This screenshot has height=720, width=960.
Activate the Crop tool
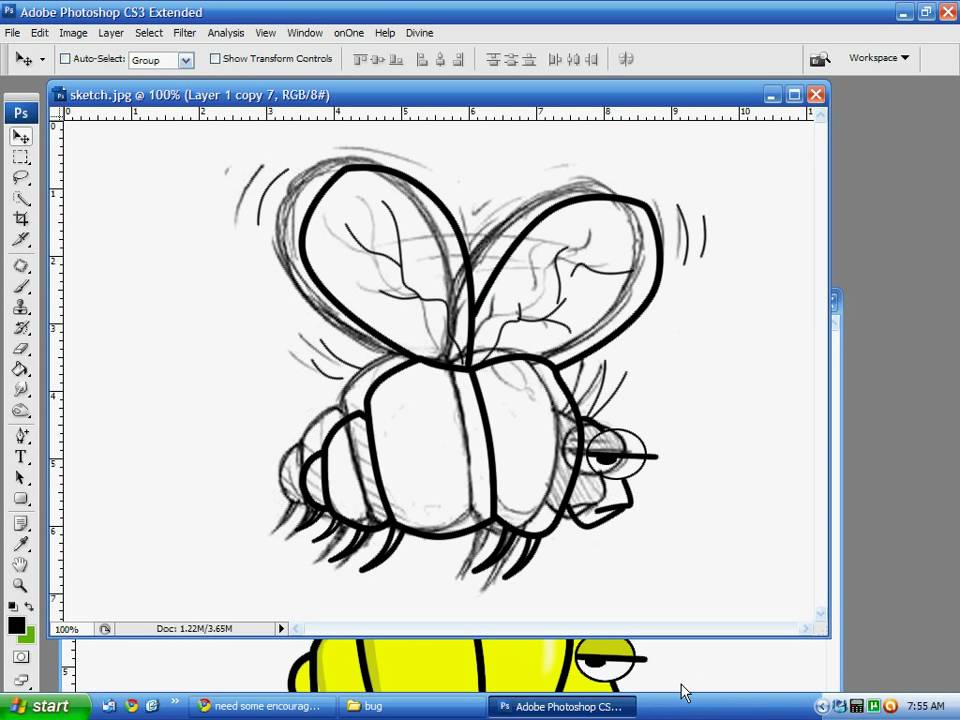[21, 220]
